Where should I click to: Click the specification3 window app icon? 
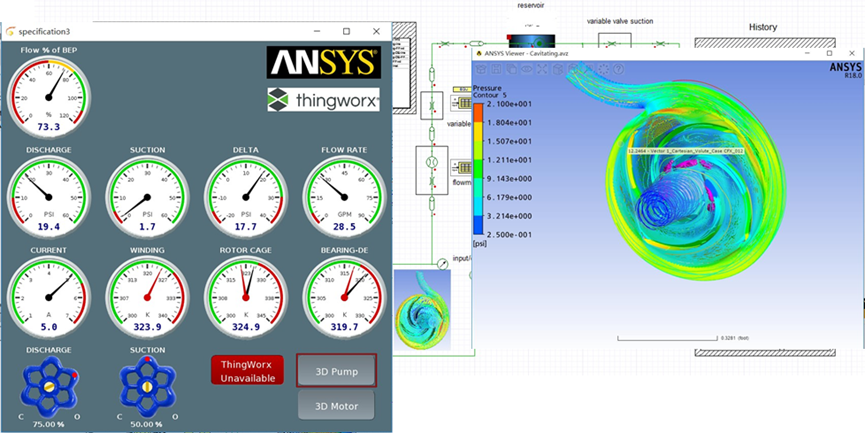(x=10, y=32)
